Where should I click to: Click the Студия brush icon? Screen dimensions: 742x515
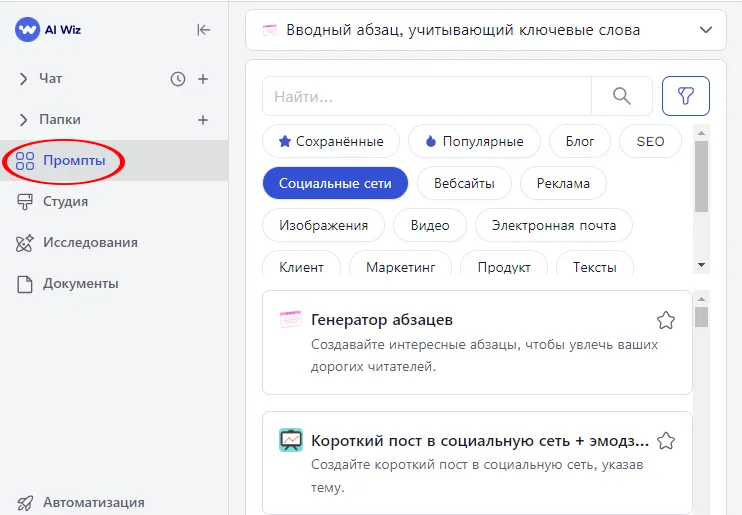point(25,202)
